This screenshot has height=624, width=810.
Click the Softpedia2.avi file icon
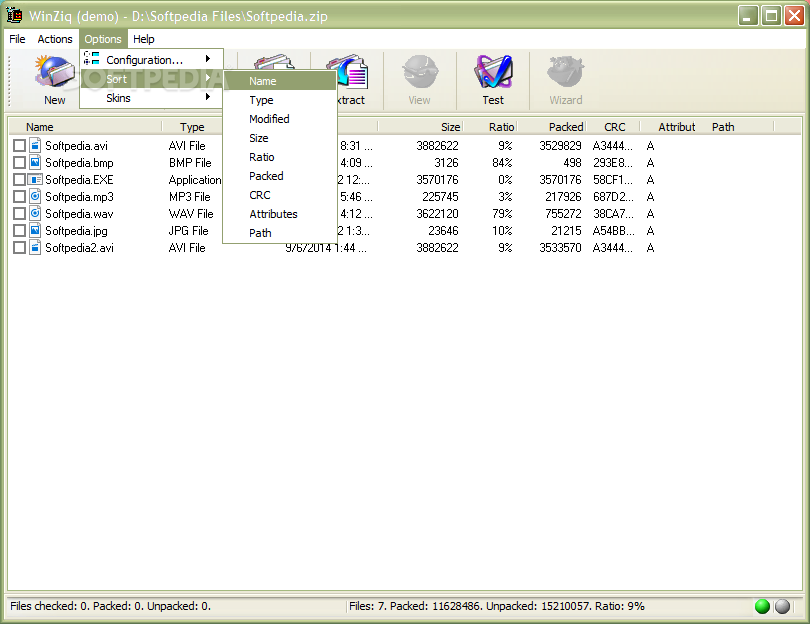35,247
